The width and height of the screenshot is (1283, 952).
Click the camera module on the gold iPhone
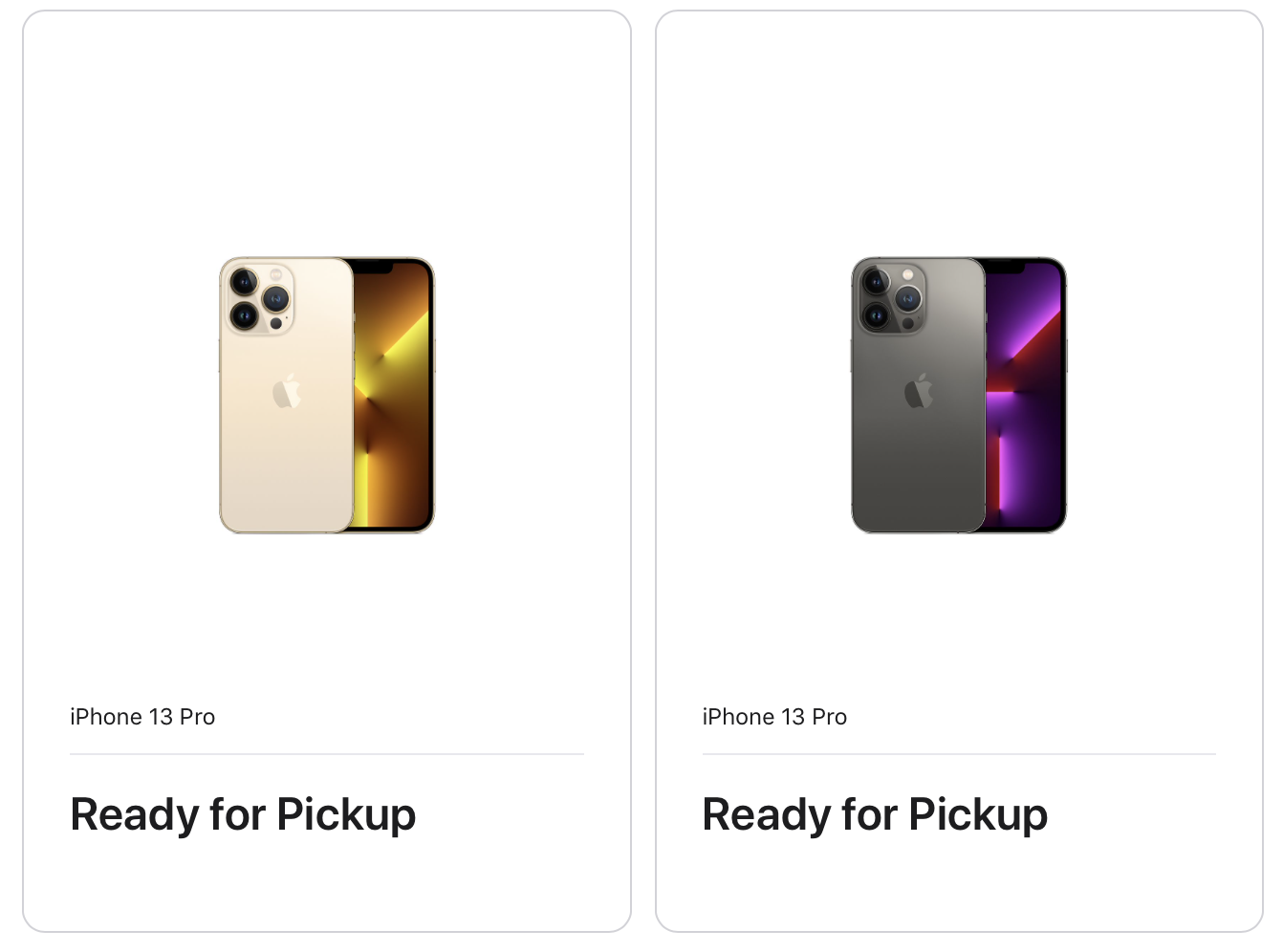[x=260, y=298]
